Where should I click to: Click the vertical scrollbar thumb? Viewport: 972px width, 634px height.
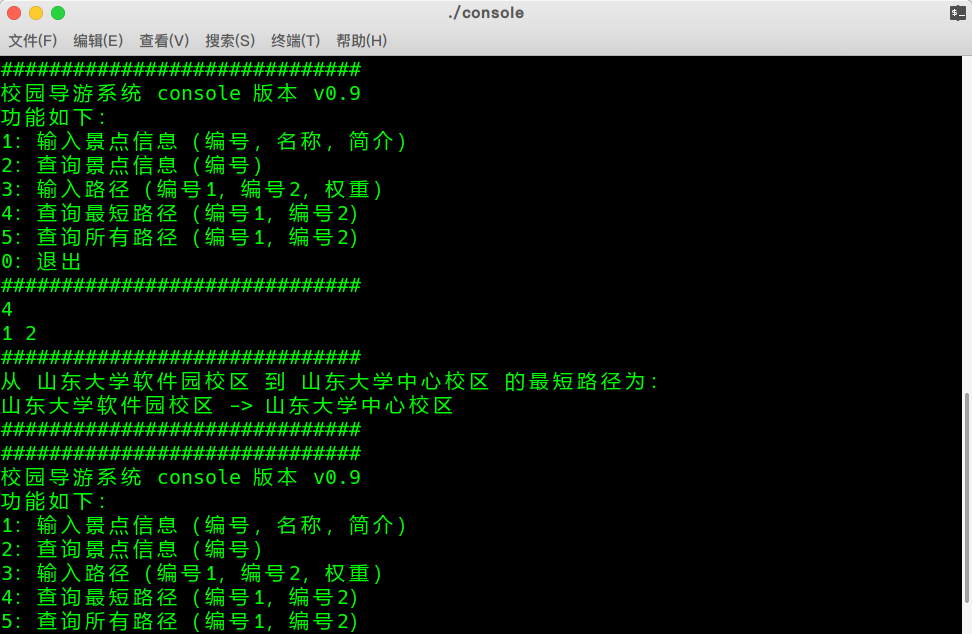point(966,497)
